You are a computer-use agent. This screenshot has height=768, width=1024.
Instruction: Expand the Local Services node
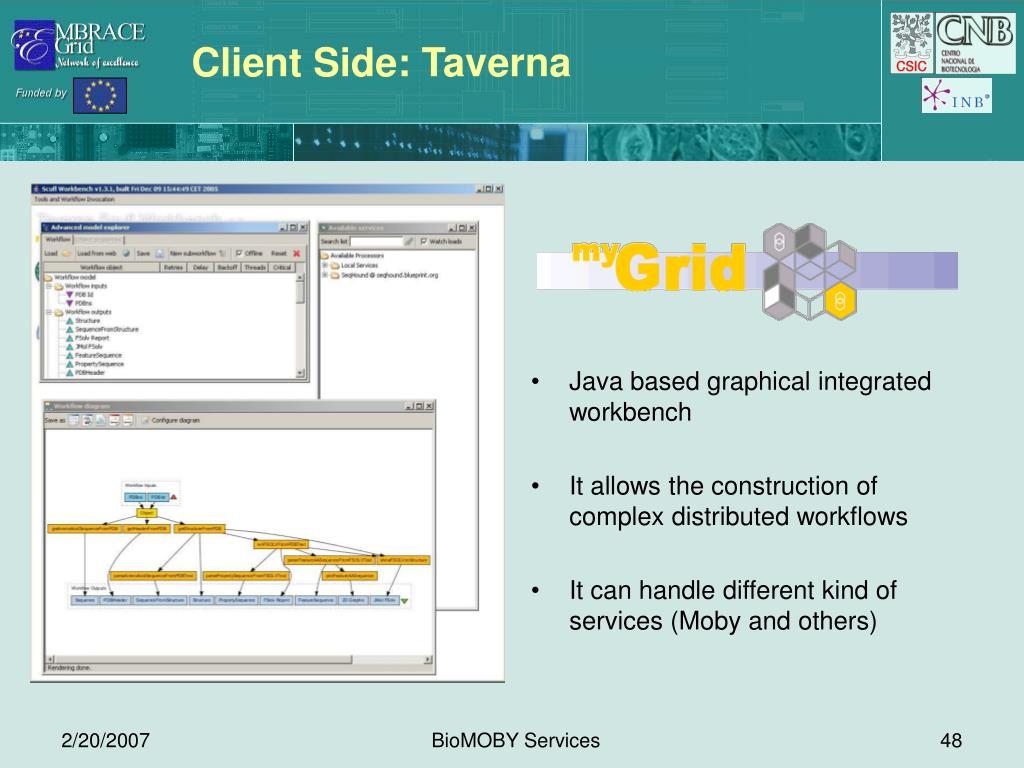(x=325, y=266)
